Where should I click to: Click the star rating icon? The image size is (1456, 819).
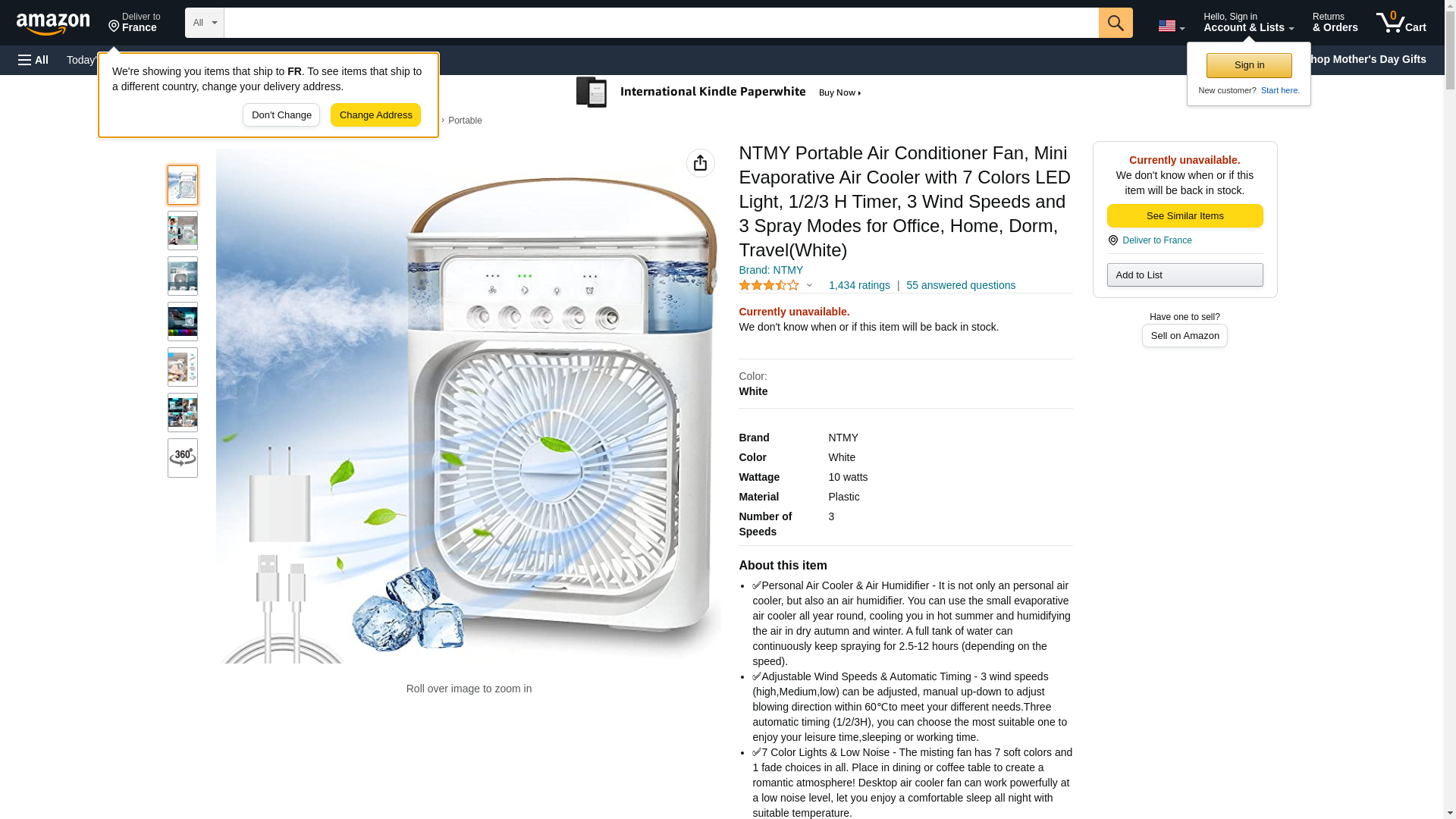(768, 286)
